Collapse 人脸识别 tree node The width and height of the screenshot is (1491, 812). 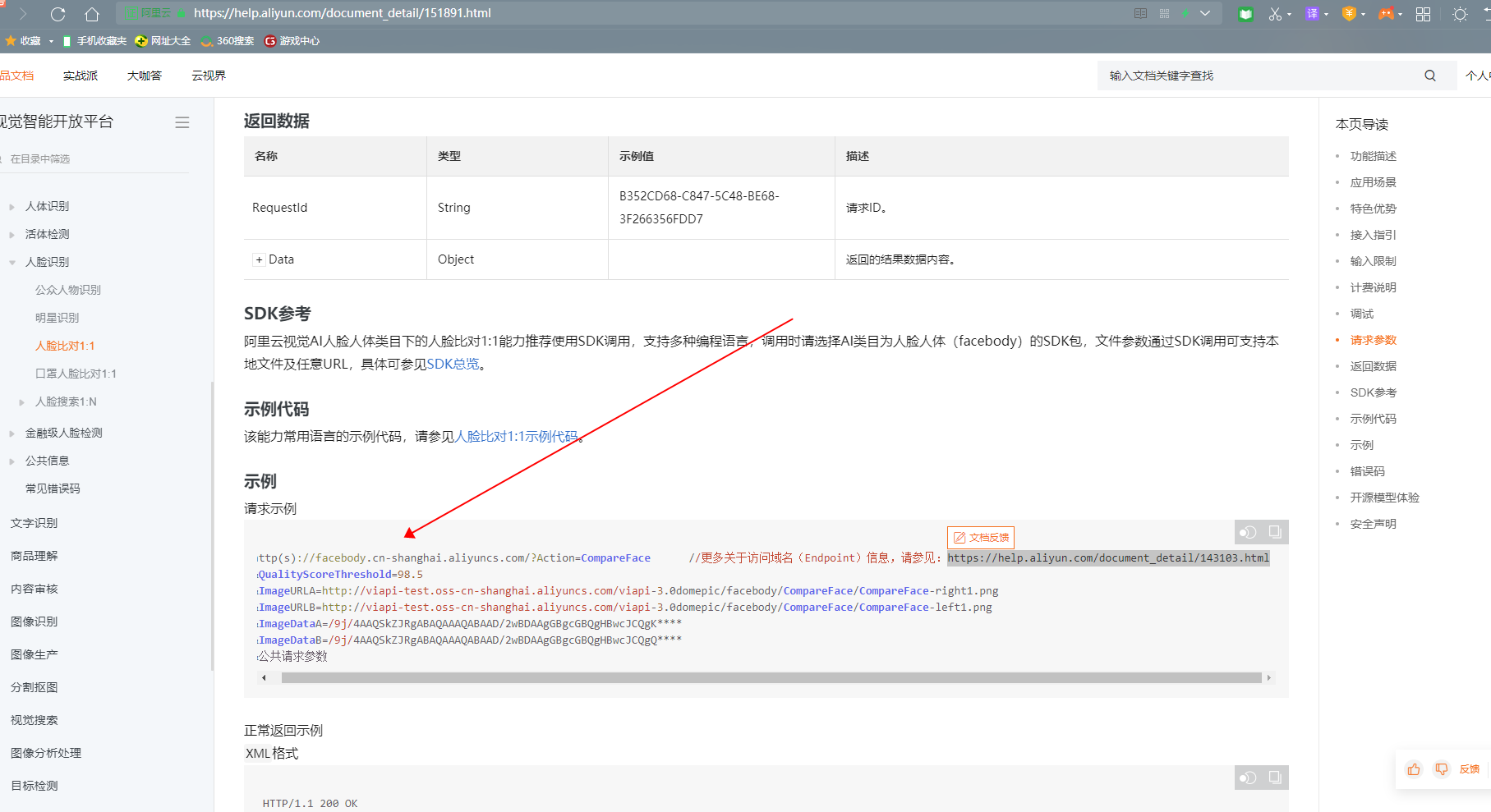12,263
